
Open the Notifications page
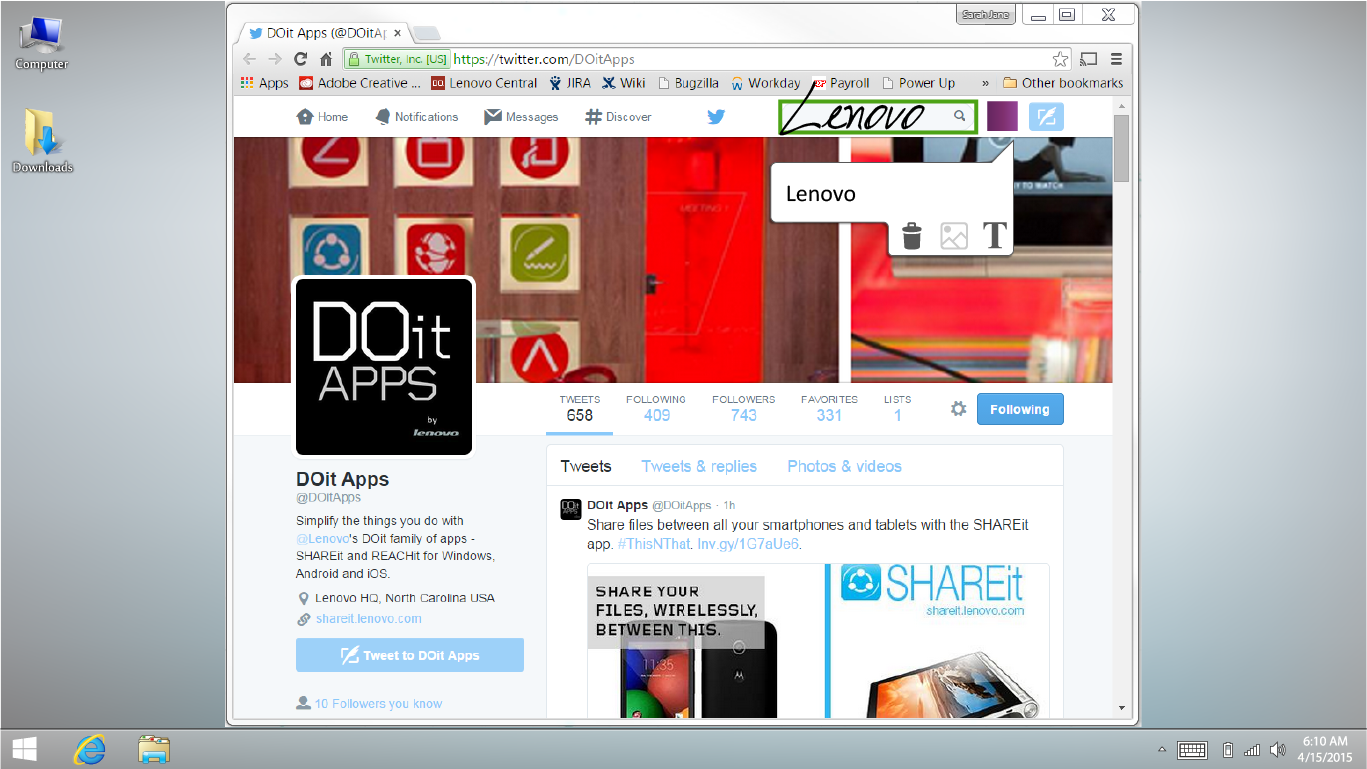click(416, 117)
